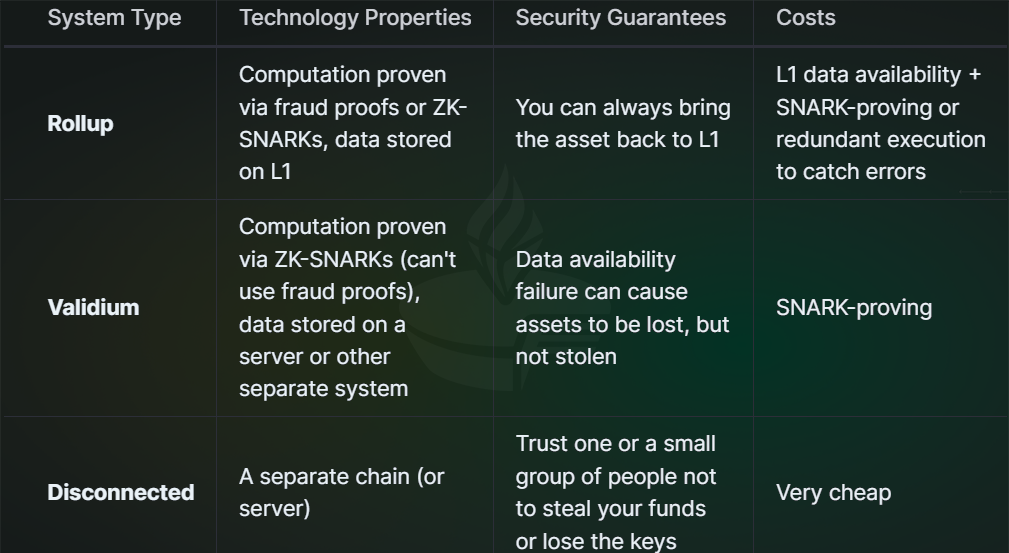The width and height of the screenshot is (1009, 553).
Task: Select the 'L1 data availability' cost cell
Action: pyautogui.click(x=880, y=123)
